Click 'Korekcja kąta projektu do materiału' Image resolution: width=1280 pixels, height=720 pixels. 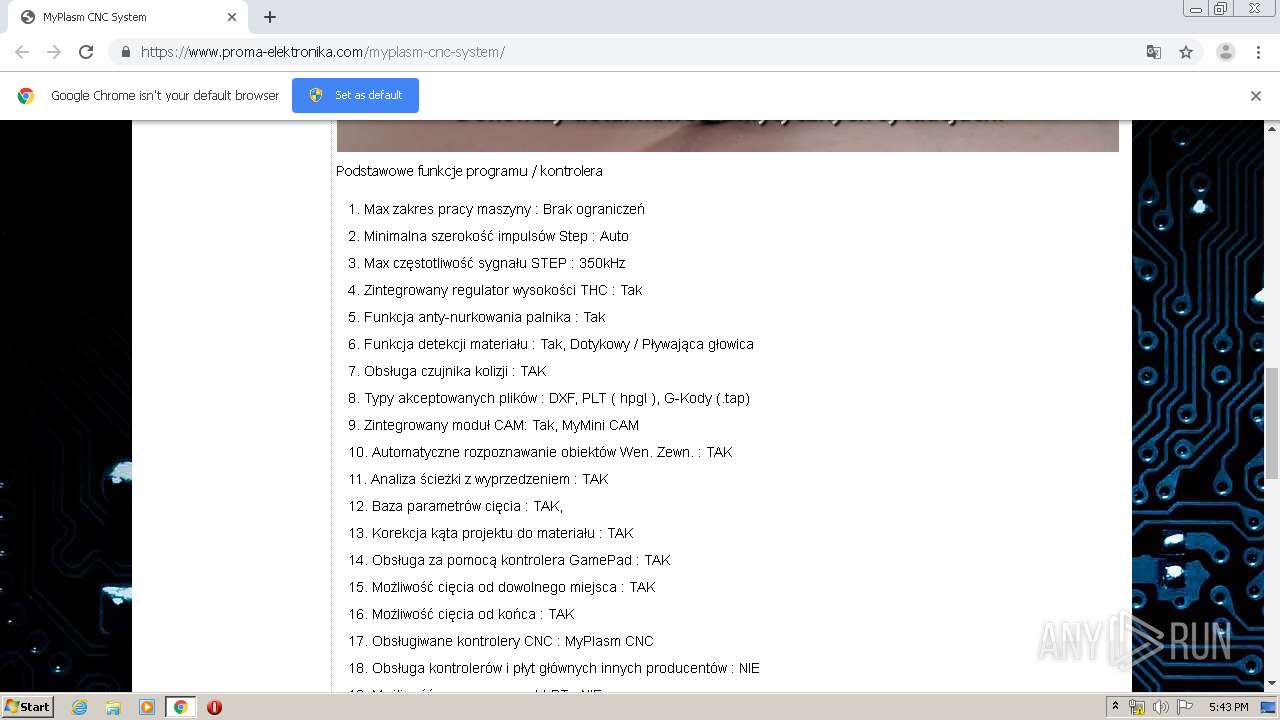pos(503,533)
